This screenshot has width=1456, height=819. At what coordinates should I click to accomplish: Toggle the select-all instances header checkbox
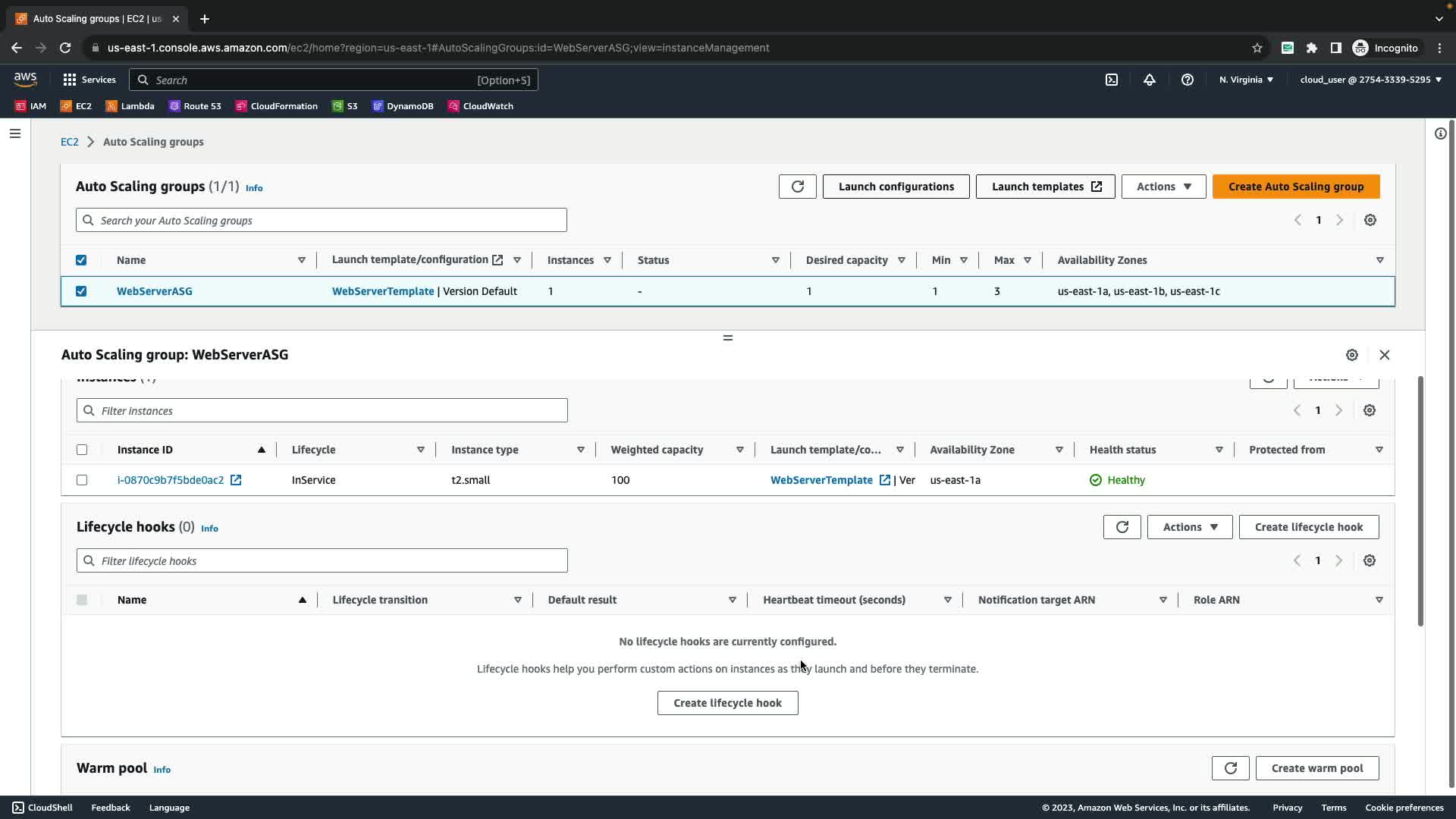82,450
